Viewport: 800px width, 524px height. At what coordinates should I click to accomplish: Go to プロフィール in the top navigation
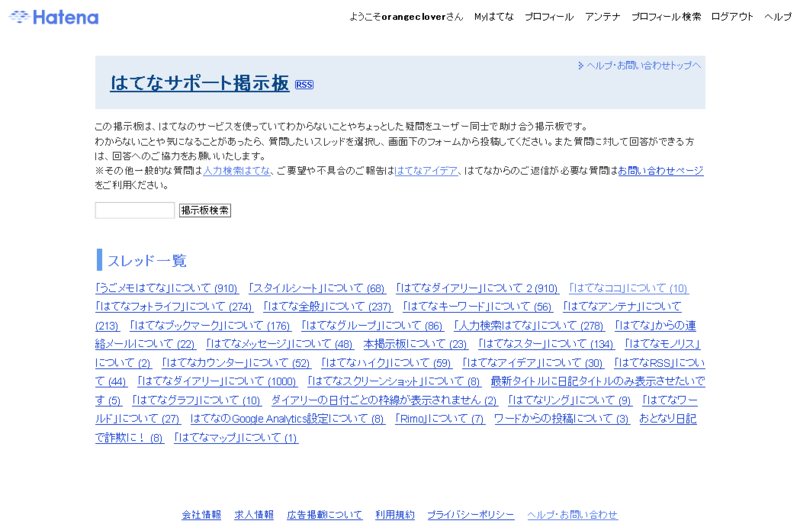click(549, 17)
